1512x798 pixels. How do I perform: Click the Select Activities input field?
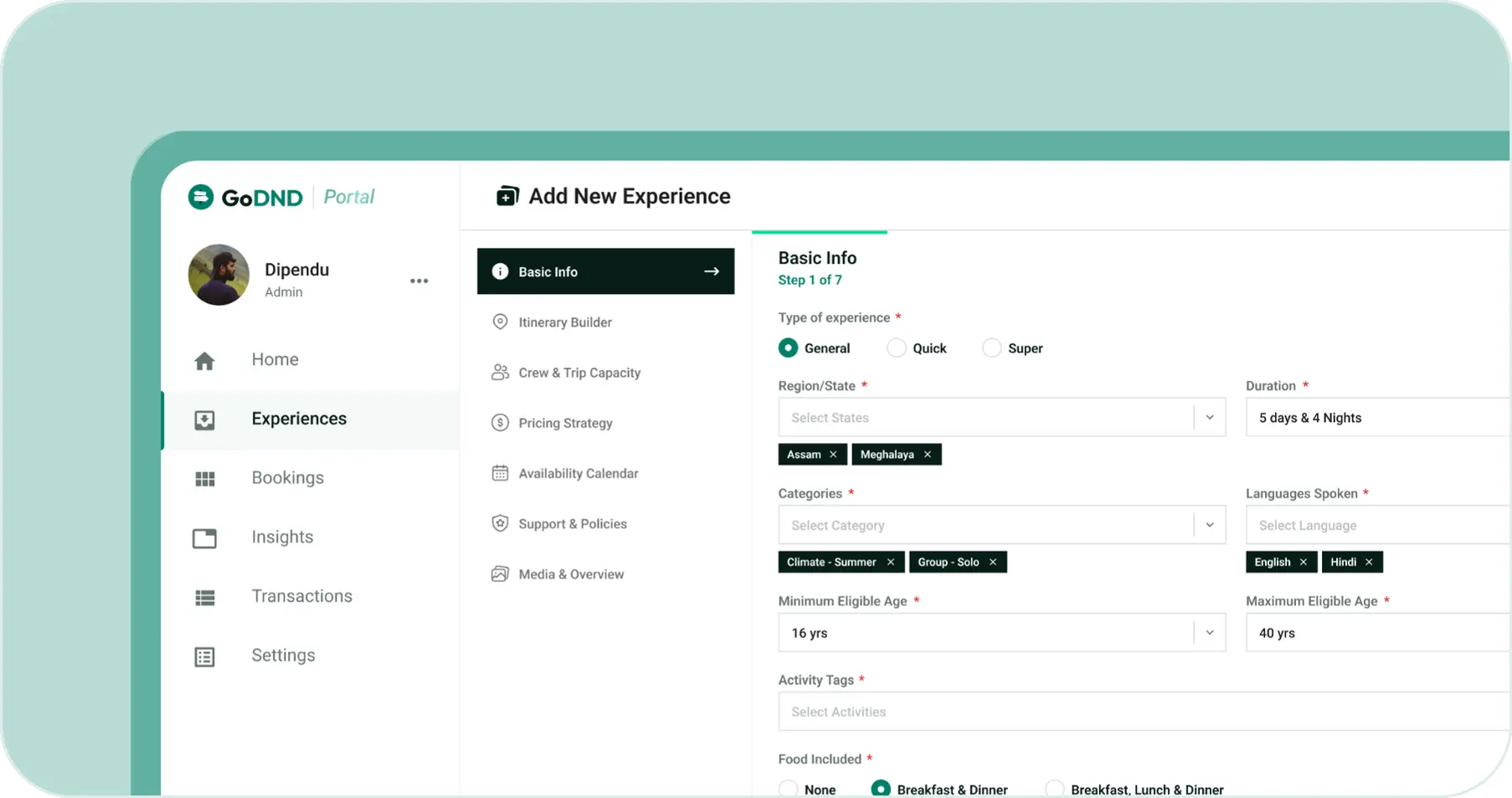[1139, 712]
